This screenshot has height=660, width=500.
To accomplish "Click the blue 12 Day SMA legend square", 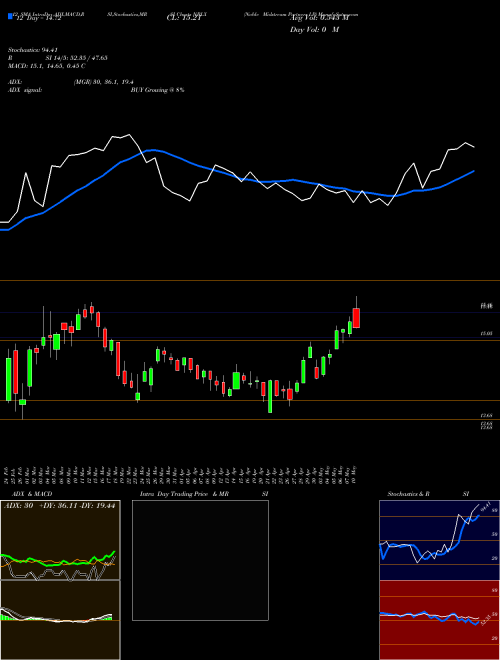I will point(10,16).
